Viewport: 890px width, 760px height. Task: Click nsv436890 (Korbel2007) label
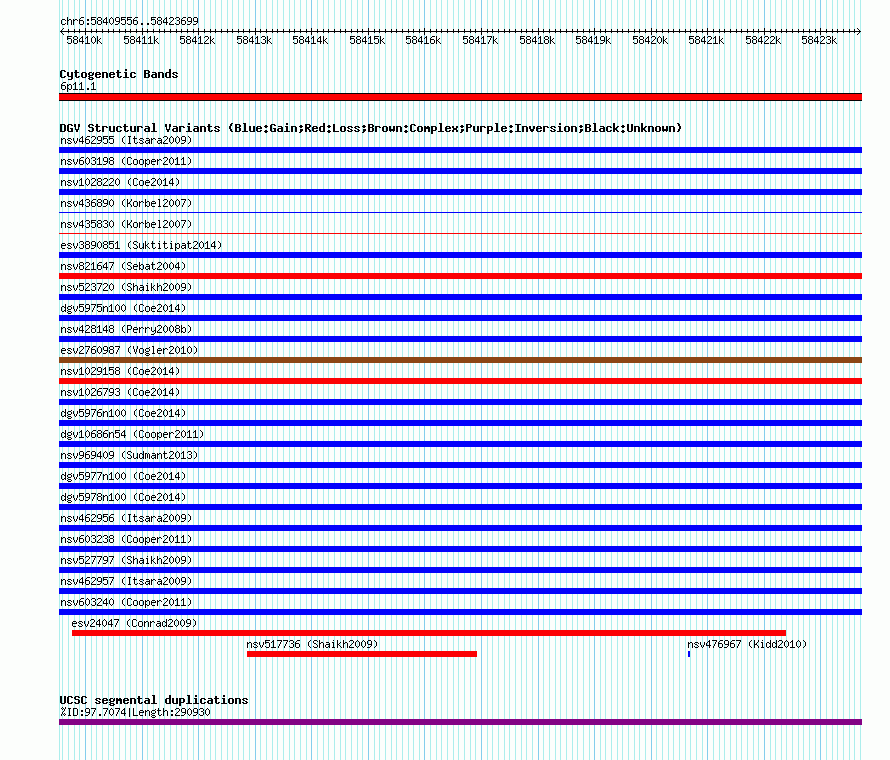tap(126, 203)
